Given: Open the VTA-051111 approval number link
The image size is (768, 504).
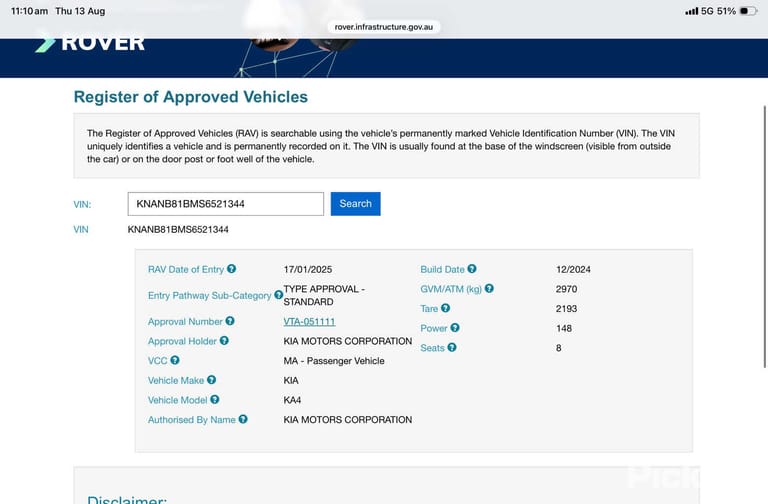Looking at the screenshot, I should [x=310, y=322].
